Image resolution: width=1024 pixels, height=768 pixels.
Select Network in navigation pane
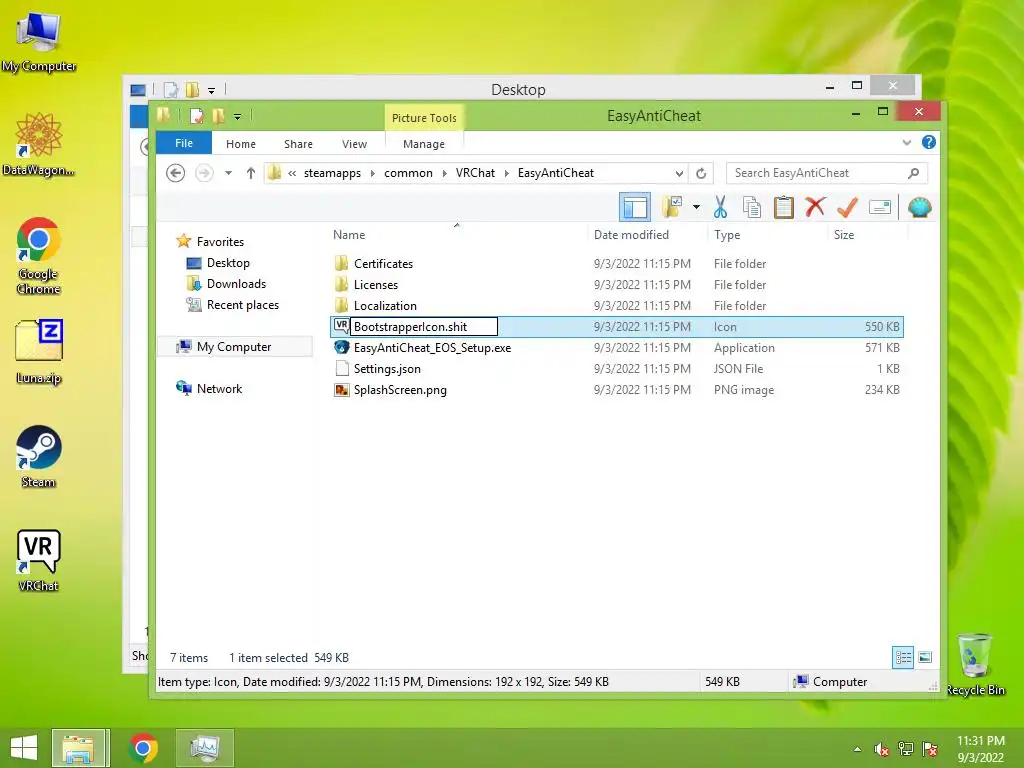[x=219, y=389]
